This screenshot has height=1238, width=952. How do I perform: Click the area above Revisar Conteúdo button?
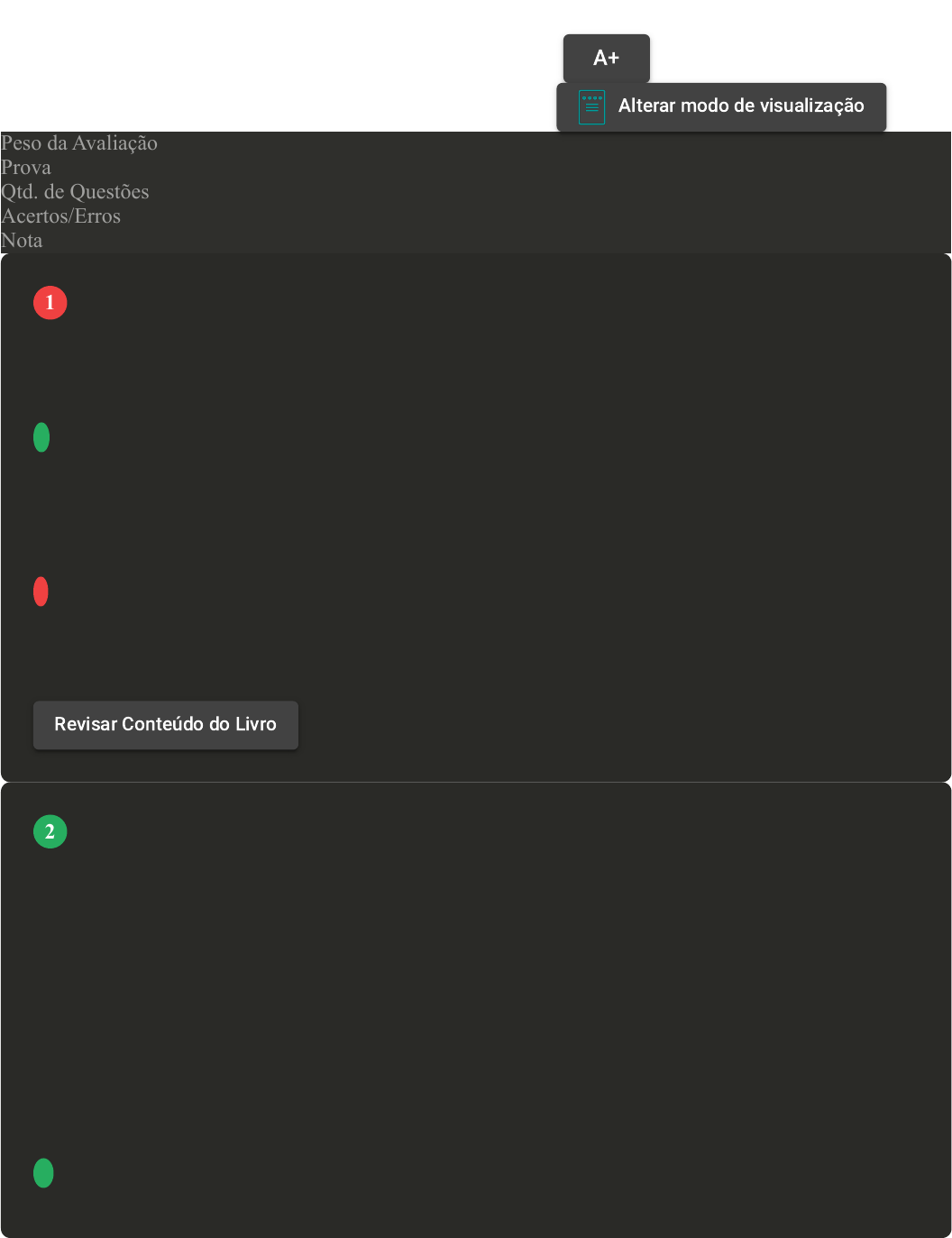tap(166, 658)
